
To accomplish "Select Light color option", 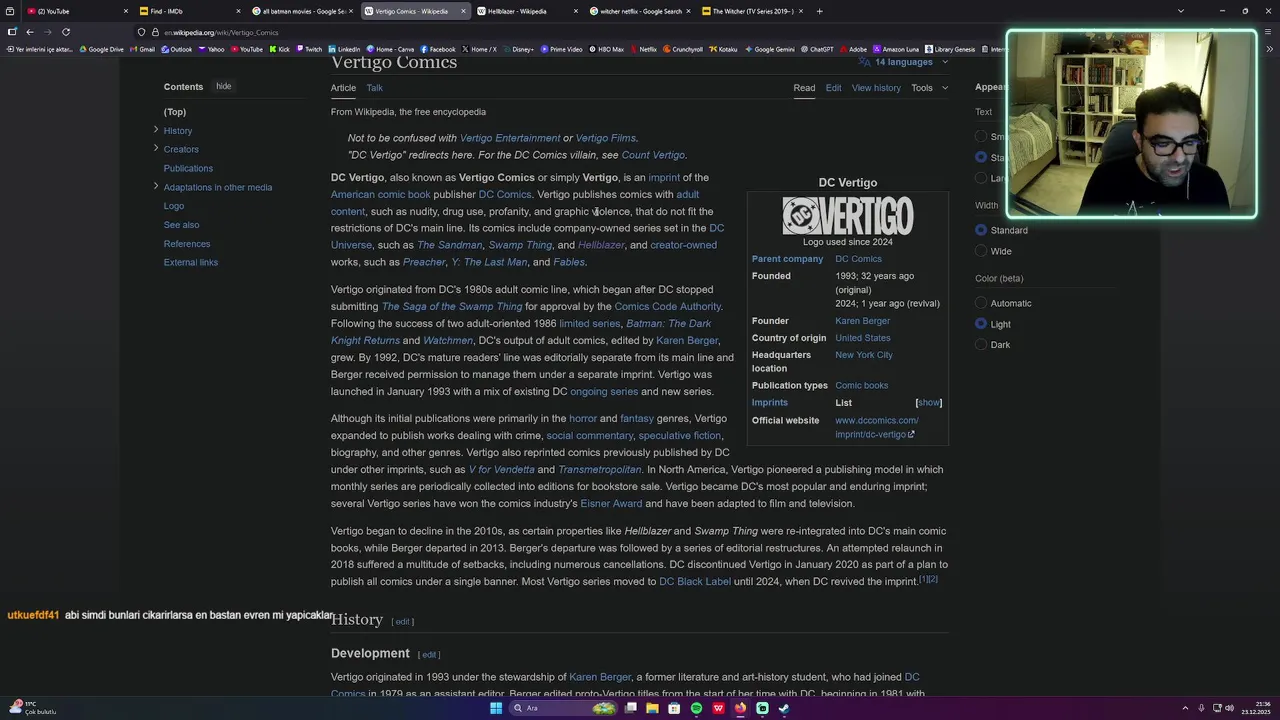I will pos(981,324).
